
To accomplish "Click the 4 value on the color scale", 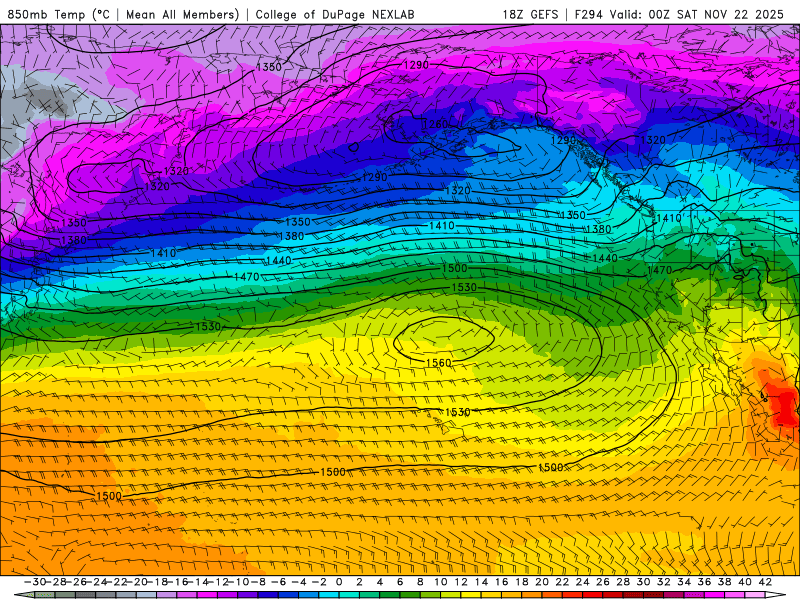I will coord(380,582).
